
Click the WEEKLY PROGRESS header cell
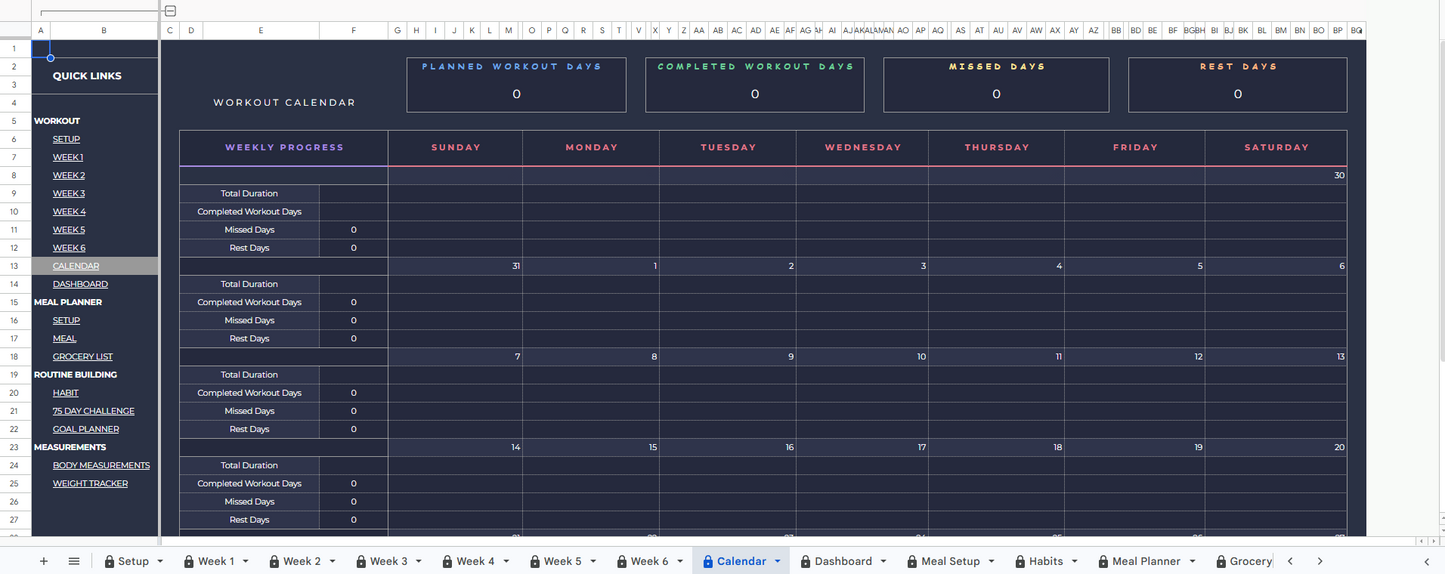284,148
